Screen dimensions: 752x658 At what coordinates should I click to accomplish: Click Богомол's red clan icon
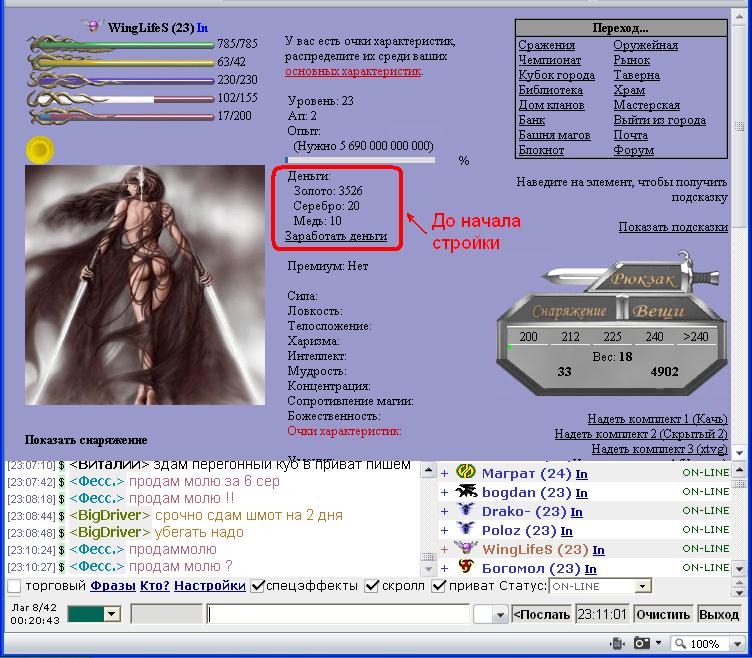tap(466, 567)
